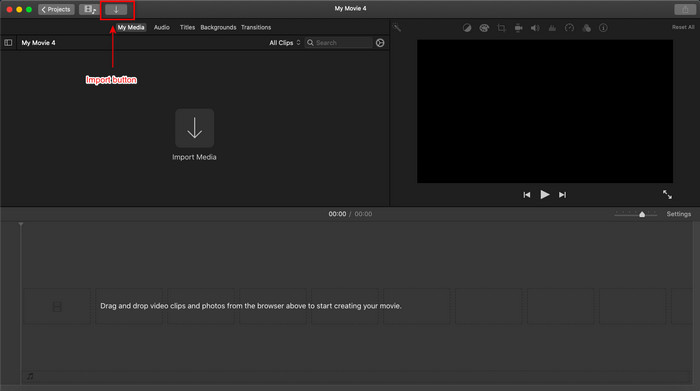Click the large Import Media arrow
The width and height of the screenshot is (700, 391).
pyautogui.click(x=195, y=128)
